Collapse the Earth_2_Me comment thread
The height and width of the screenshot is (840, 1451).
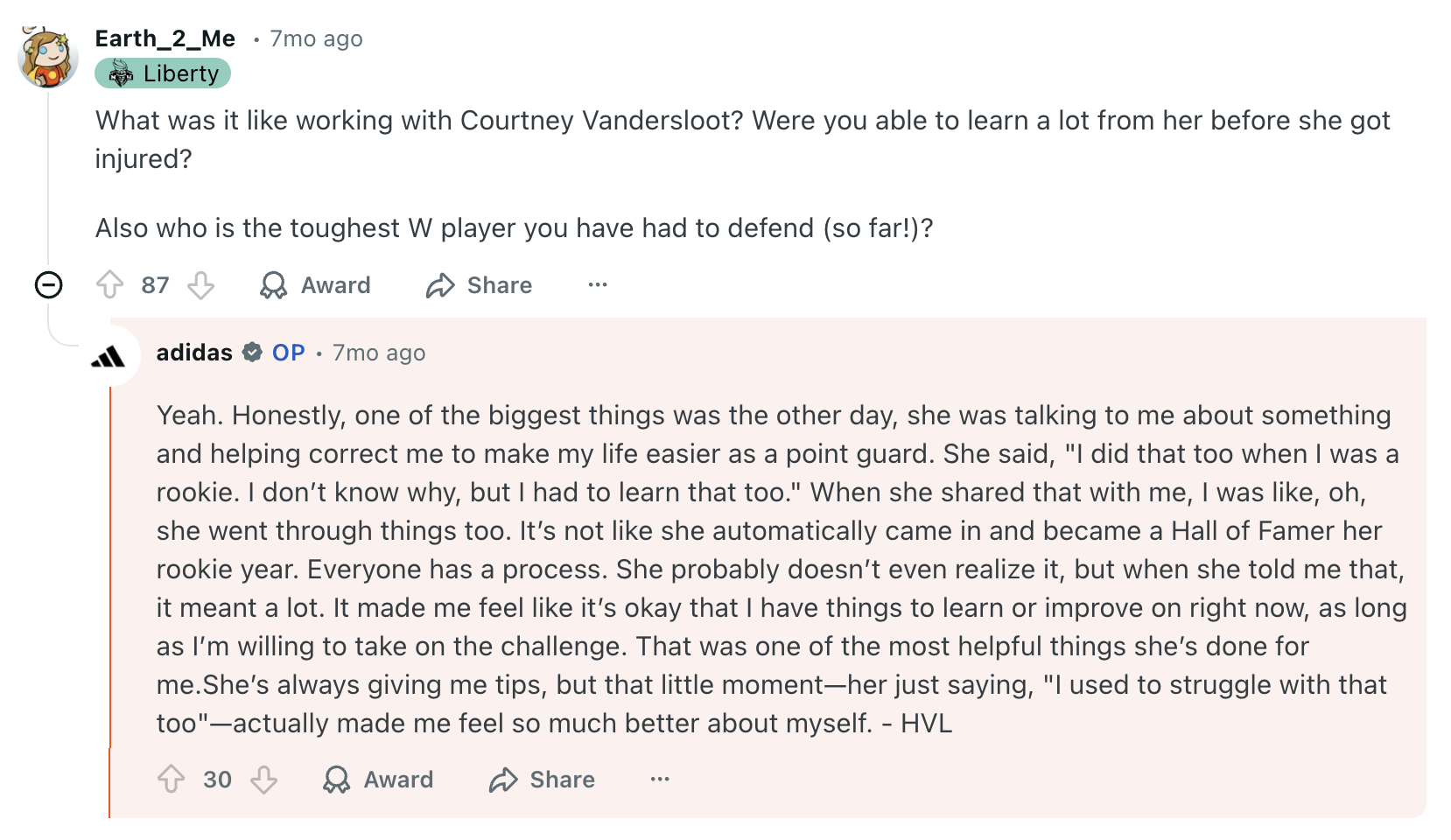tap(48, 285)
